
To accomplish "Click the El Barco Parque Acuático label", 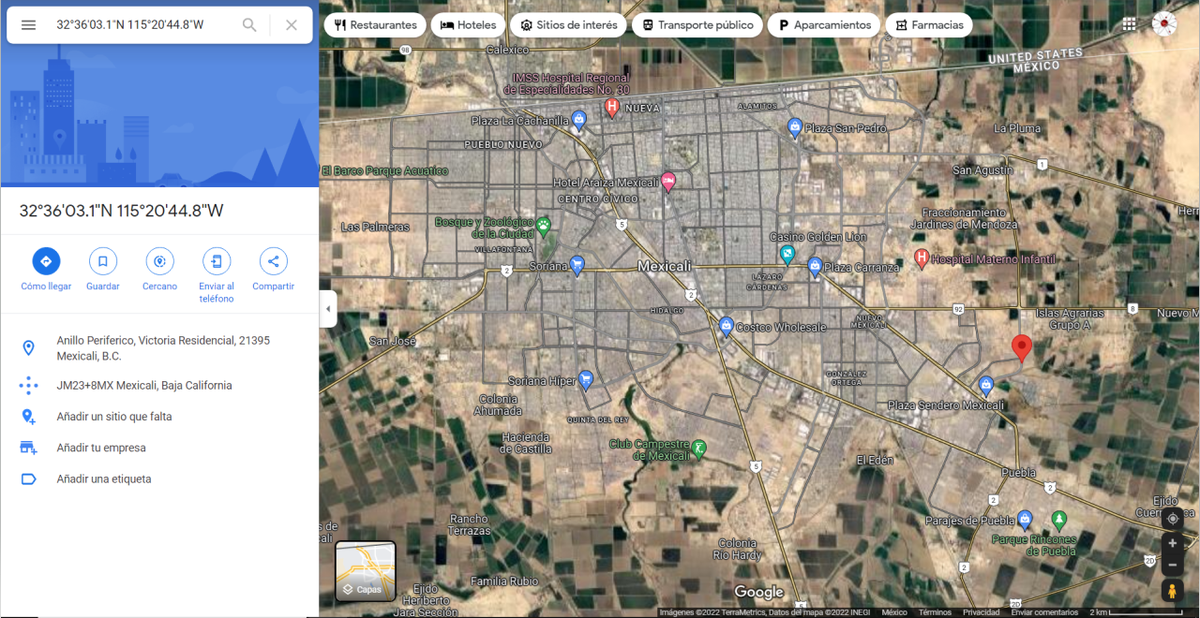I will (x=385, y=171).
